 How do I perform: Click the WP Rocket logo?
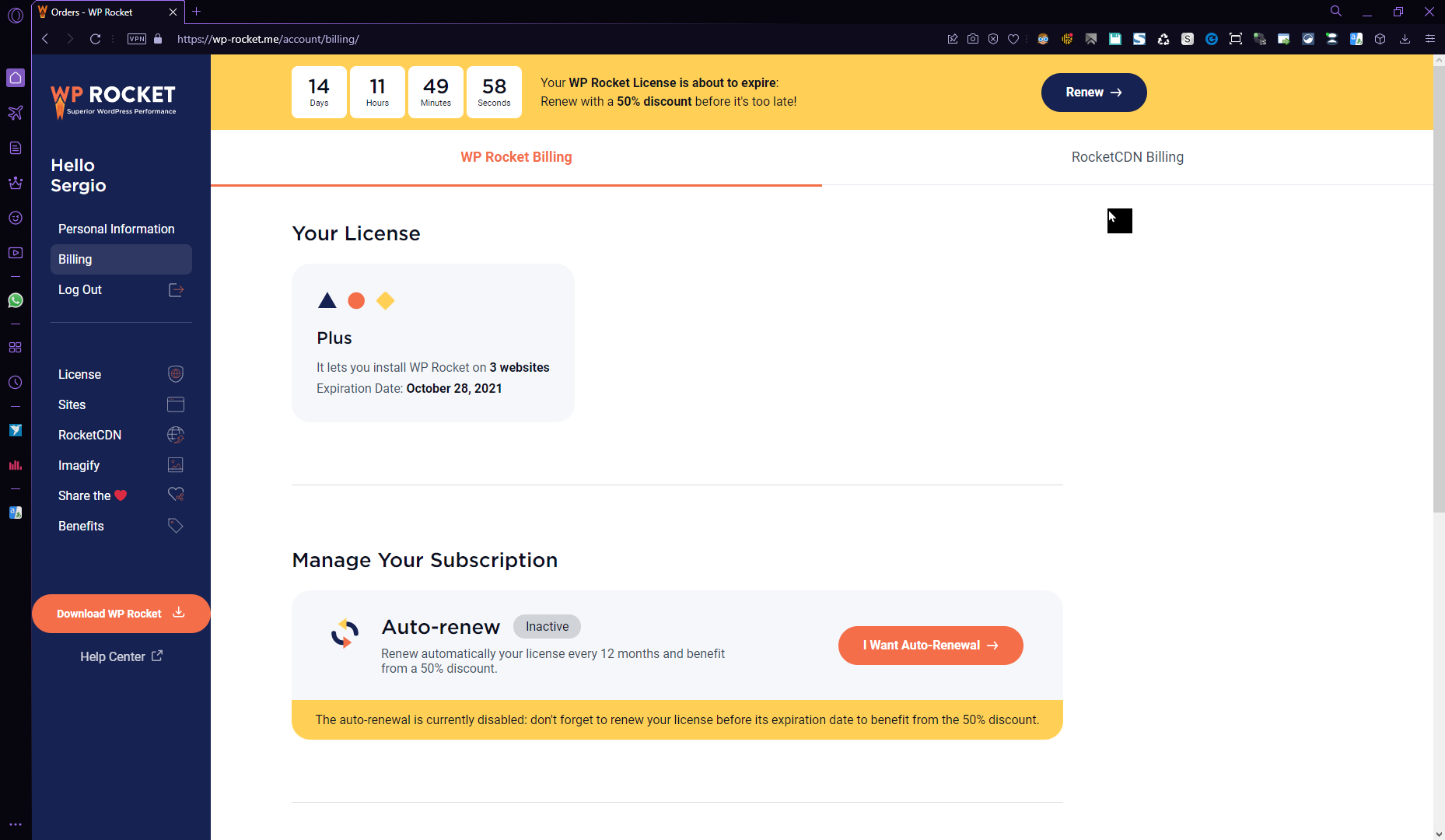[114, 101]
